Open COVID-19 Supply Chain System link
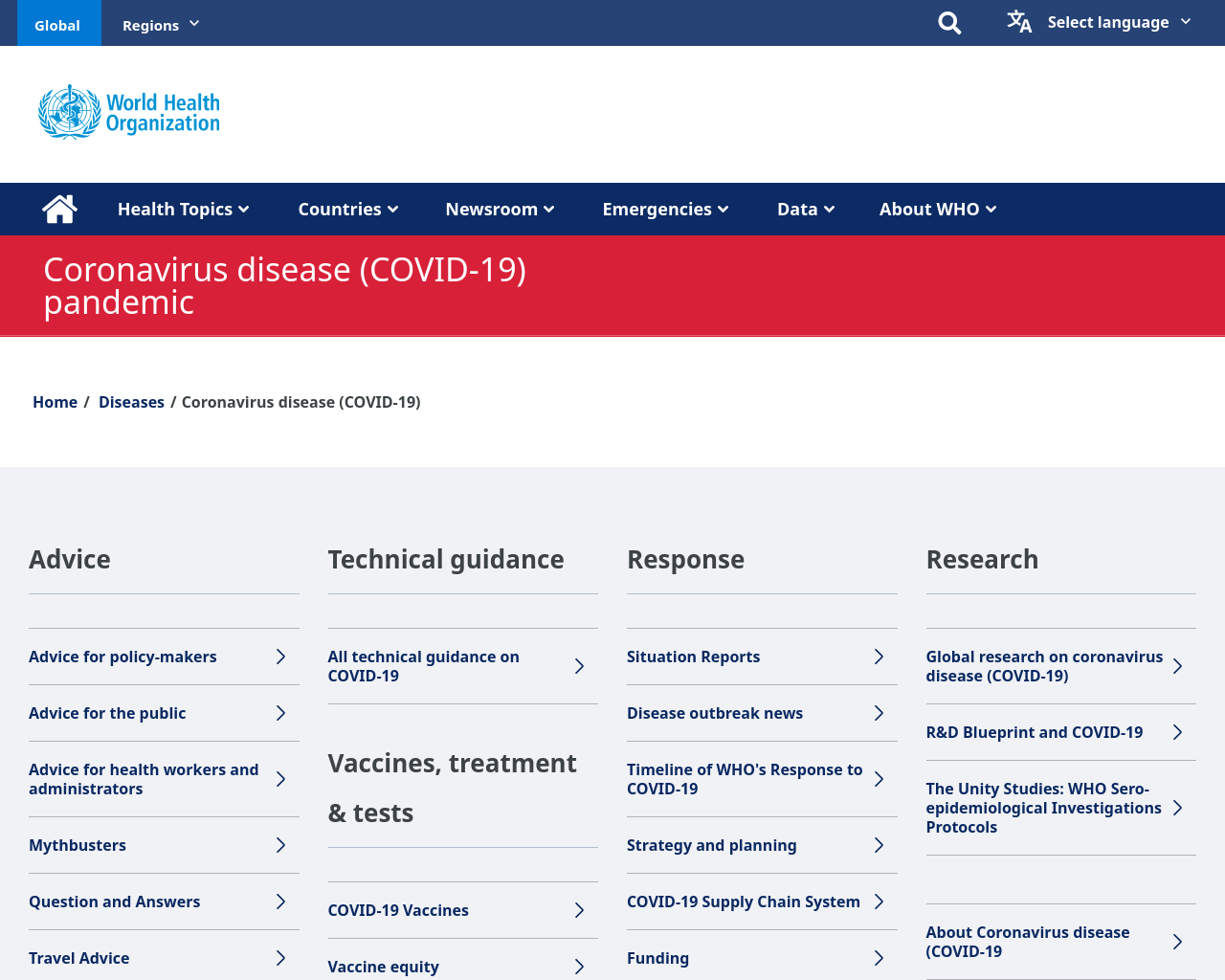Image resolution: width=1225 pixels, height=980 pixels. [x=743, y=902]
